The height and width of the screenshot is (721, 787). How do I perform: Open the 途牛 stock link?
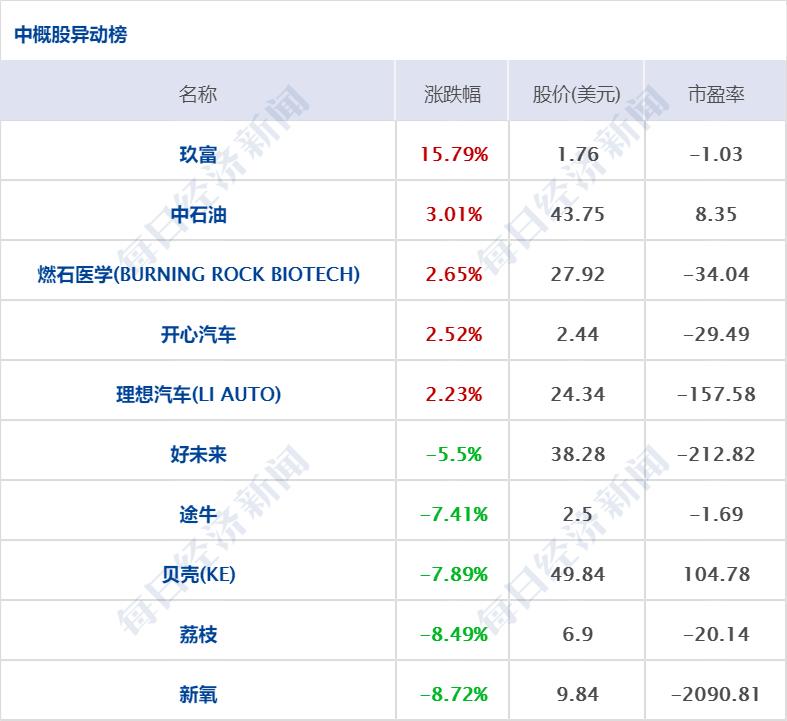198,514
